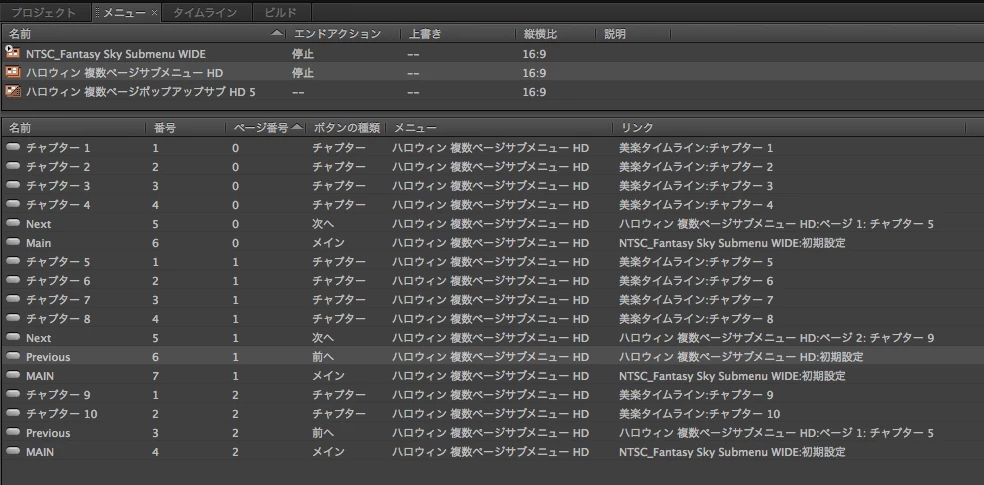Open the タイムライン tab
Image resolution: width=984 pixels, height=485 pixels.
(x=205, y=12)
